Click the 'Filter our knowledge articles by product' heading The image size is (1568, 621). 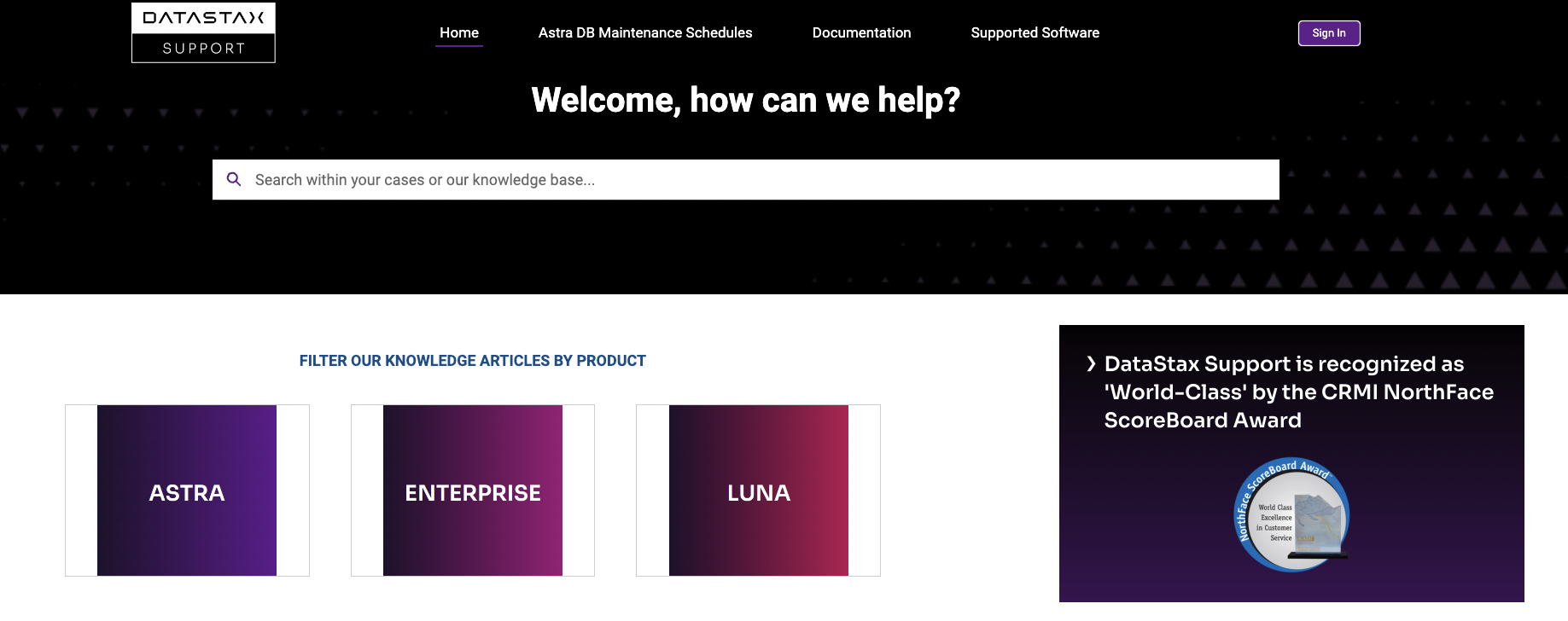pos(472,361)
